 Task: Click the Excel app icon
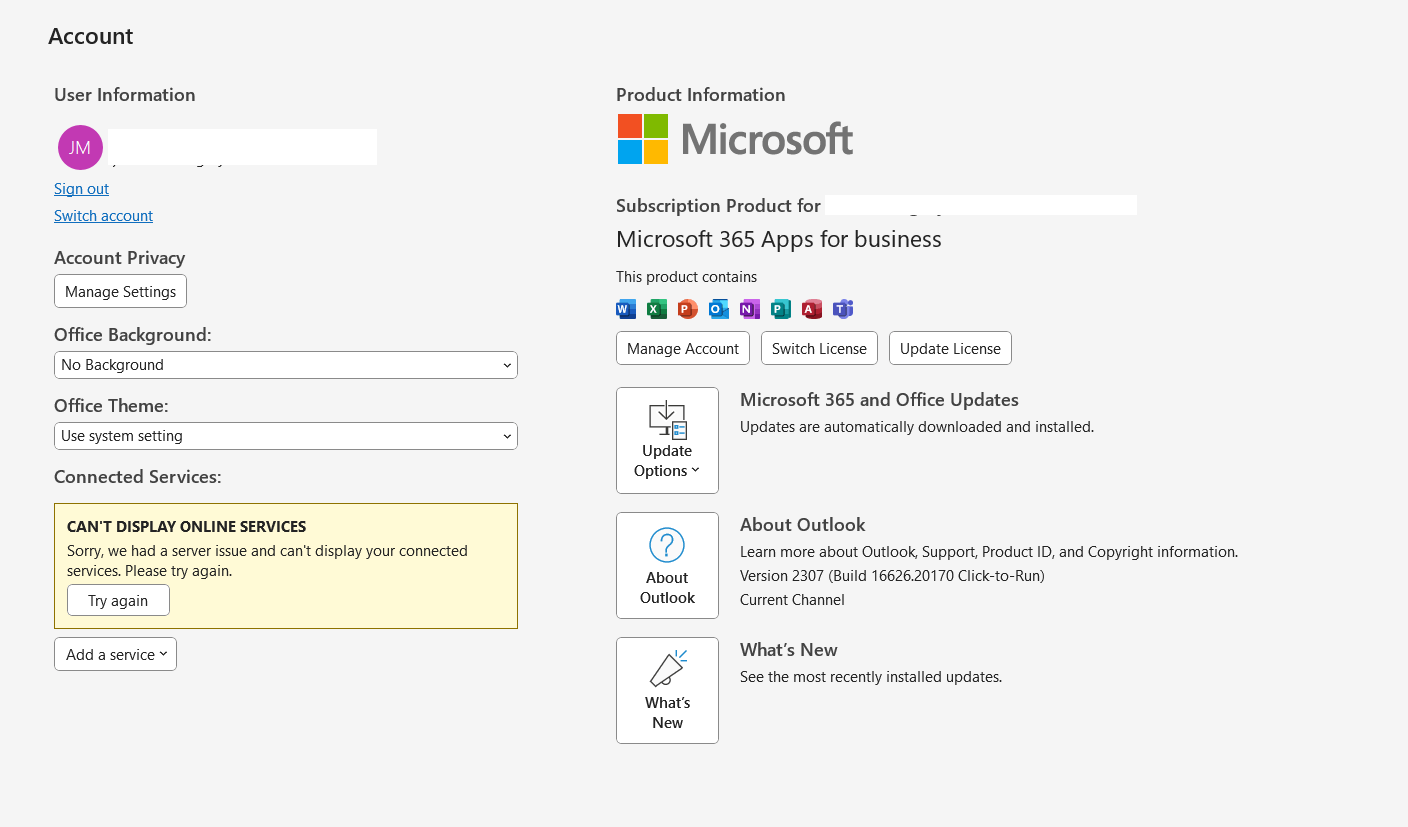point(656,309)
